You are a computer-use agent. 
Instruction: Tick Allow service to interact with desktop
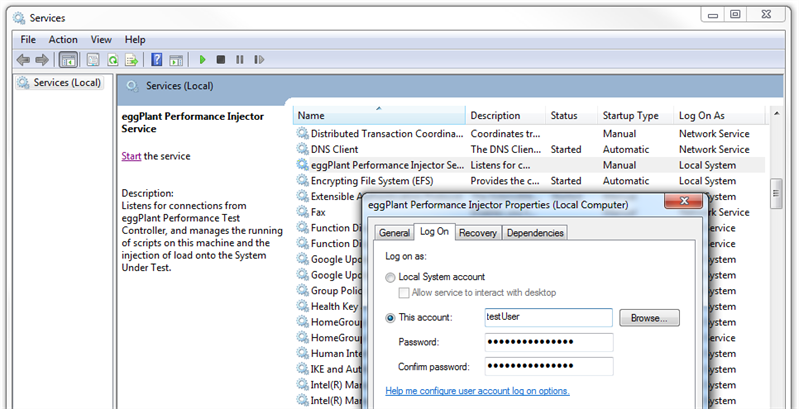pyautogui.click(x=404, y=293)
